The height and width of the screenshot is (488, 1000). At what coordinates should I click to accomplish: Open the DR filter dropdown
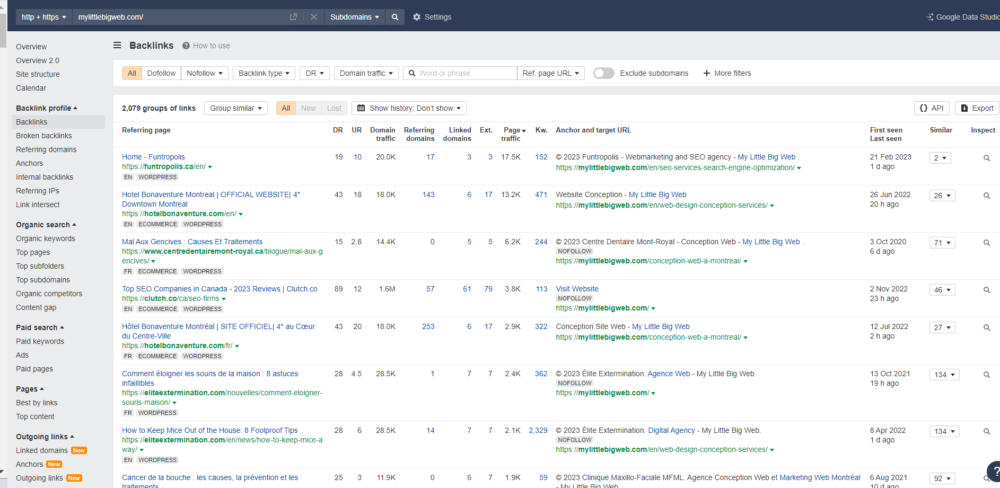pyautogui.click(x=314, y=73)
